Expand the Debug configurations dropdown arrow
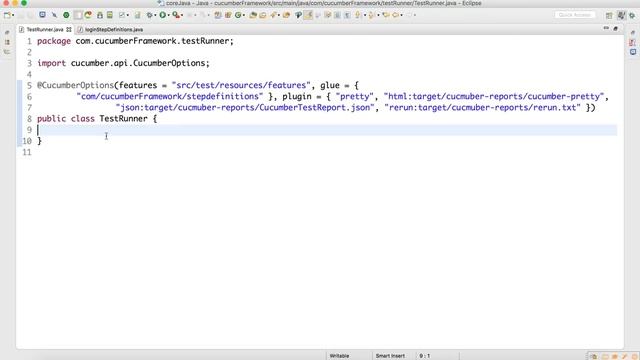The height and width of the screenshot is (360, 640). [155, 15]
